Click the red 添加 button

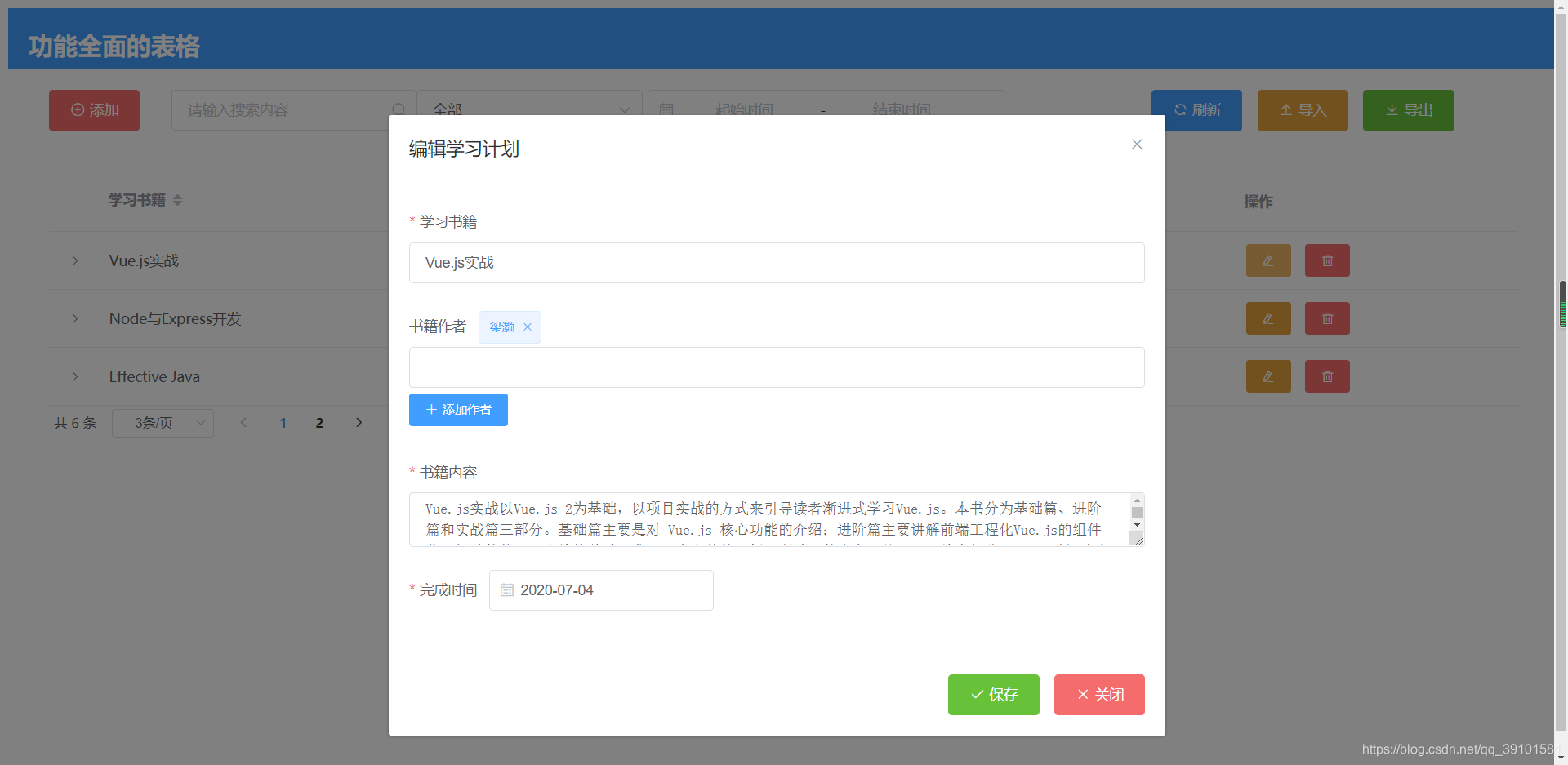pyautogui.click(x=94, y=110)
